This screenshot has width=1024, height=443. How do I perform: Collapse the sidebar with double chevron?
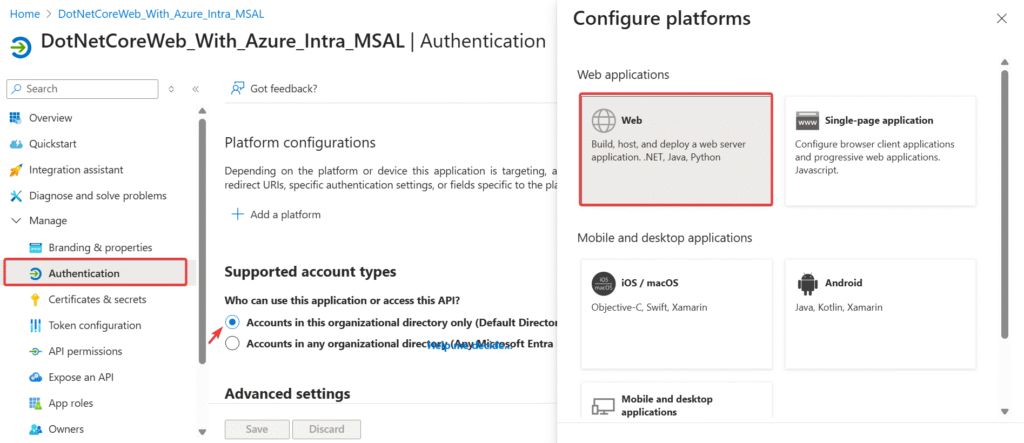(x=195, y=89)
